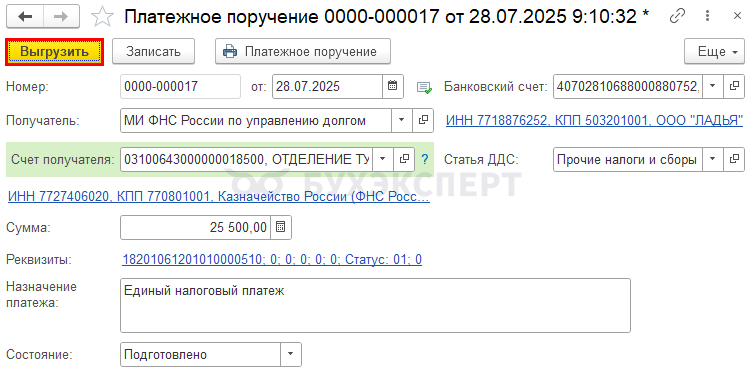Expand the Счет получателя dropdown
The width and height of the screenshot is (746, 370).
pos(383,159)
